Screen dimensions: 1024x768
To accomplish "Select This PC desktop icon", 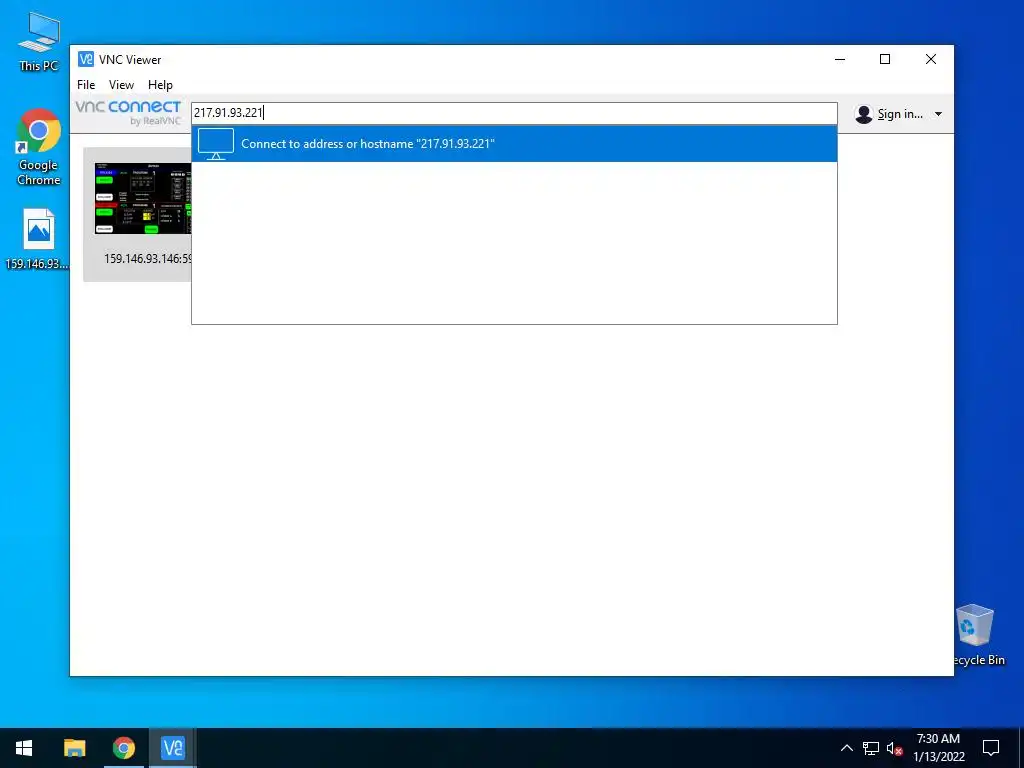I will point(39,42).
